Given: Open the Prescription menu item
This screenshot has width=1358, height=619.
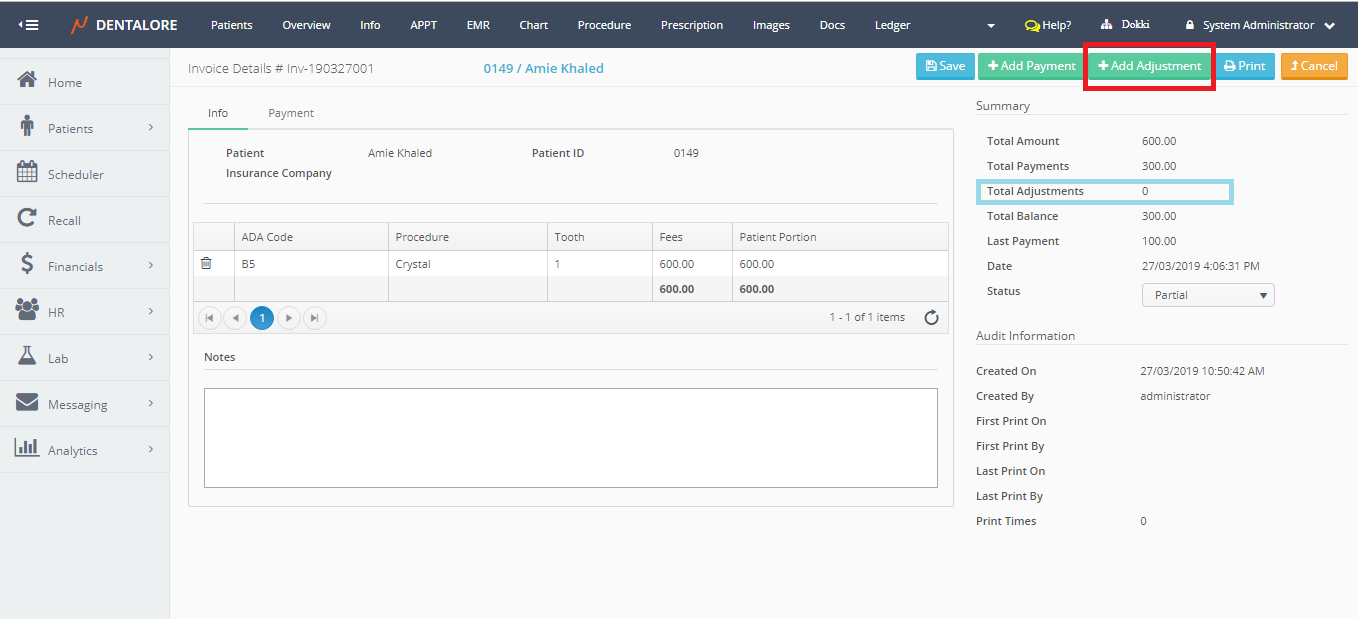Looking at the screenshot, I should (692, 25).
